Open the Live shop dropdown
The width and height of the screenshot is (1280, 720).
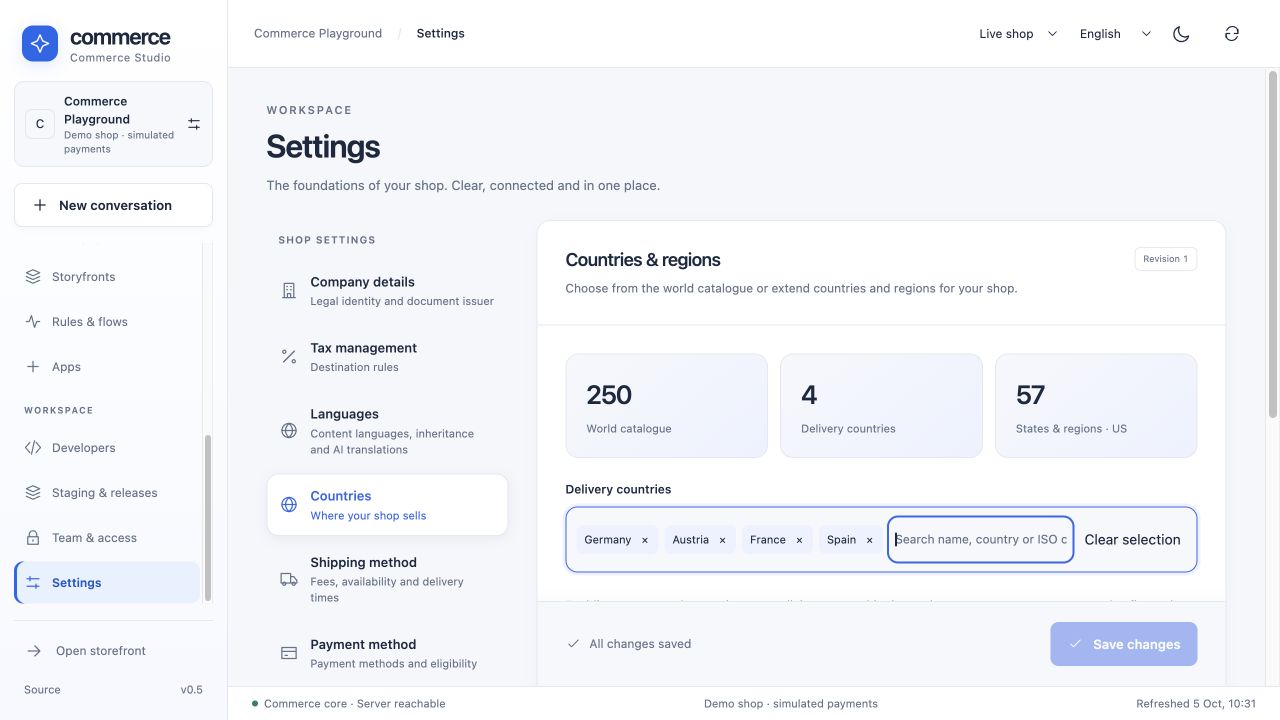pos(1018,34)
